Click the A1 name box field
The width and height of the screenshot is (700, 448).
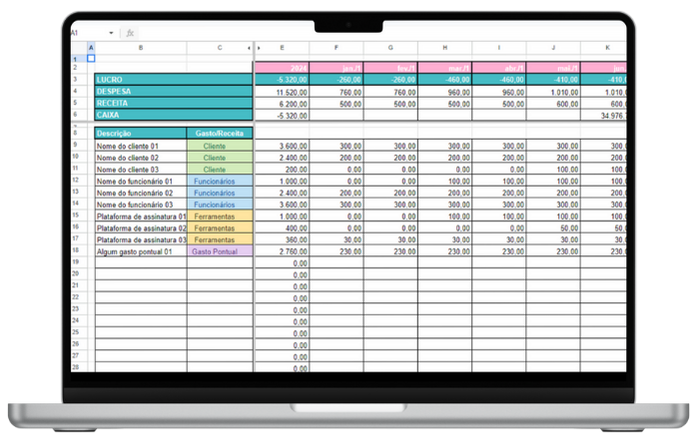tap(89, 33)
